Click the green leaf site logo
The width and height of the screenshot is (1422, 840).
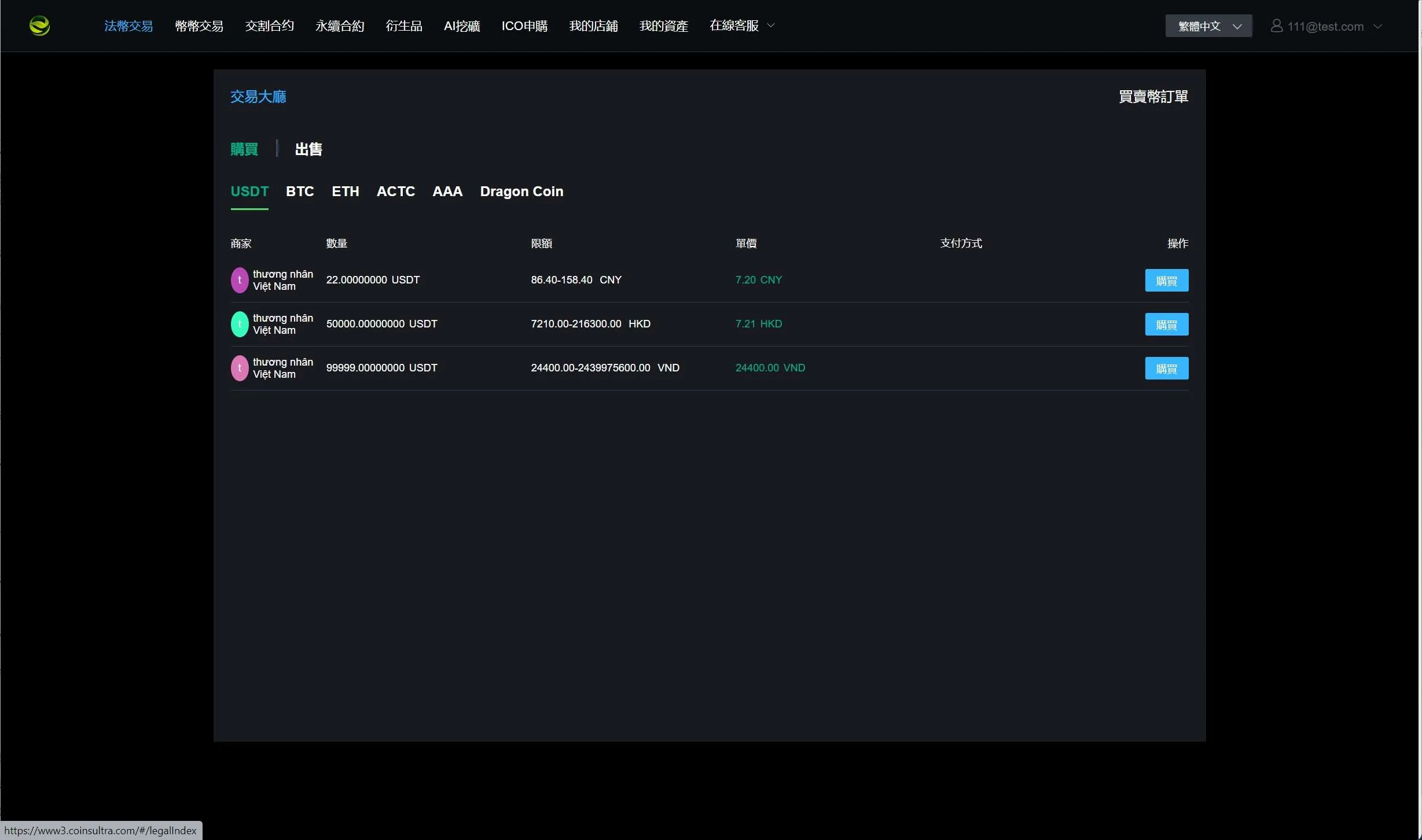(39, 26)
